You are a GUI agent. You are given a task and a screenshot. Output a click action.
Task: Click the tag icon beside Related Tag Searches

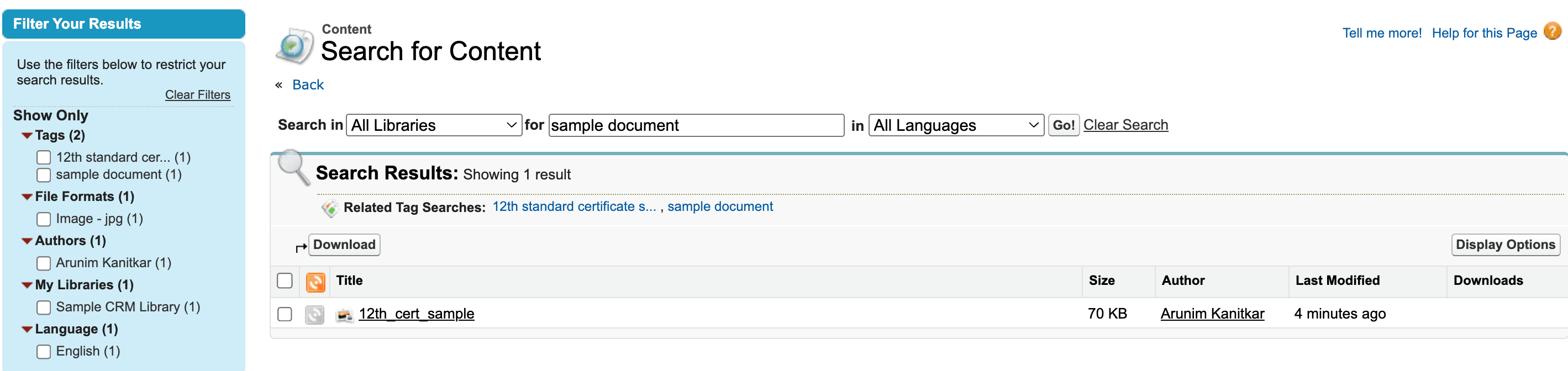coord(329,208)
